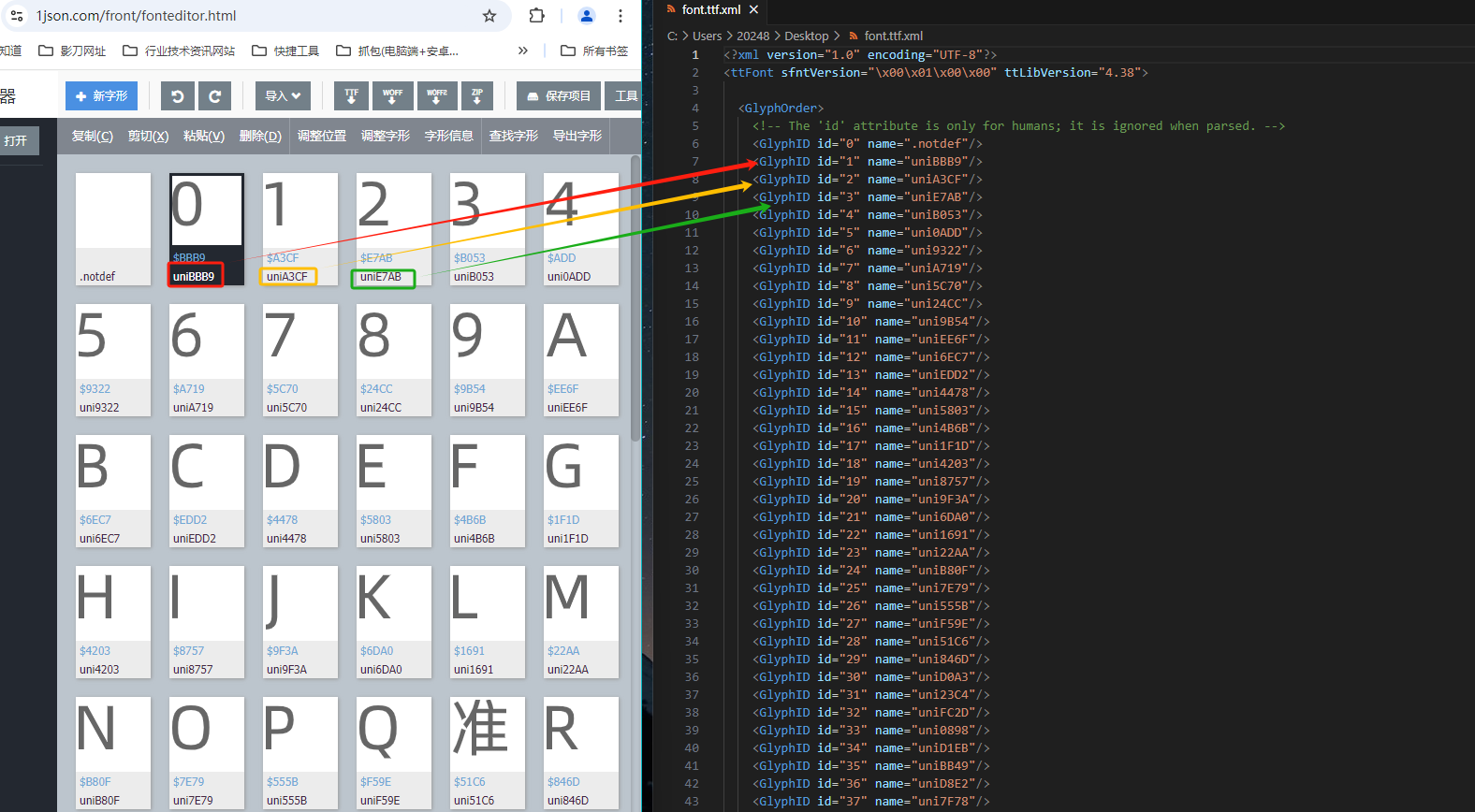The image size is (1475, 812).
Task: Choose 调整字形 adjust glyph
Action: tap(386, 136)
